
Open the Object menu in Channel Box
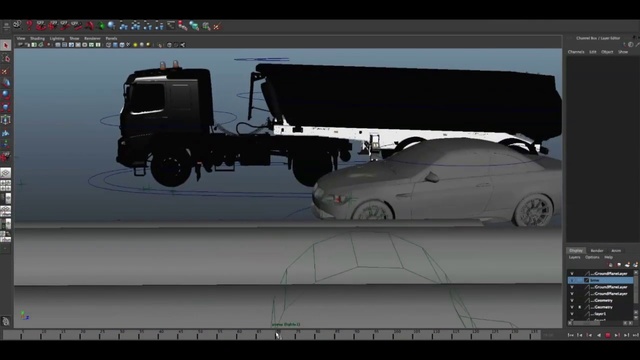(607, 52)
